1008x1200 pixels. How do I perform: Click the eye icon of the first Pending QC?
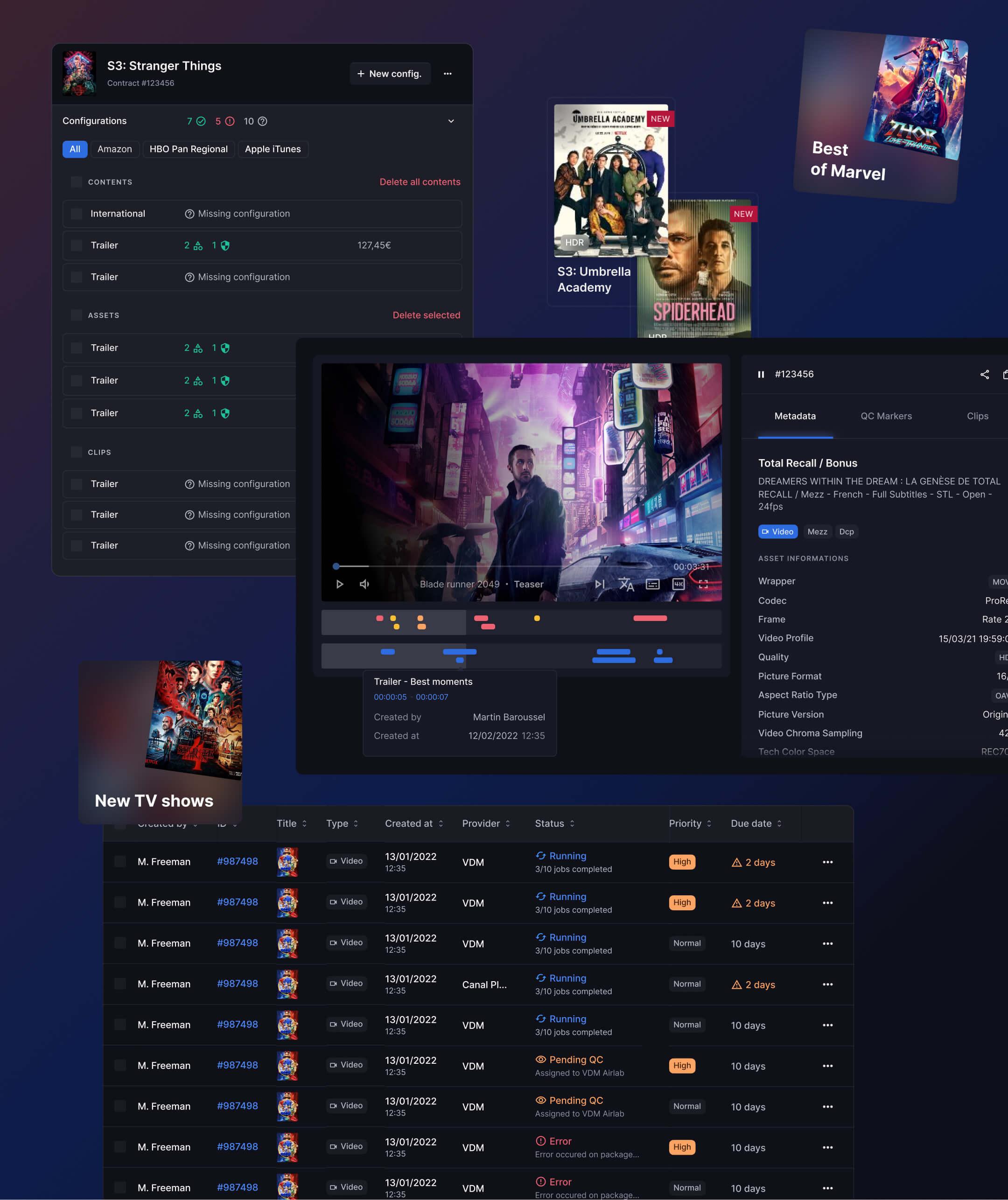(x=540, y=1059)
